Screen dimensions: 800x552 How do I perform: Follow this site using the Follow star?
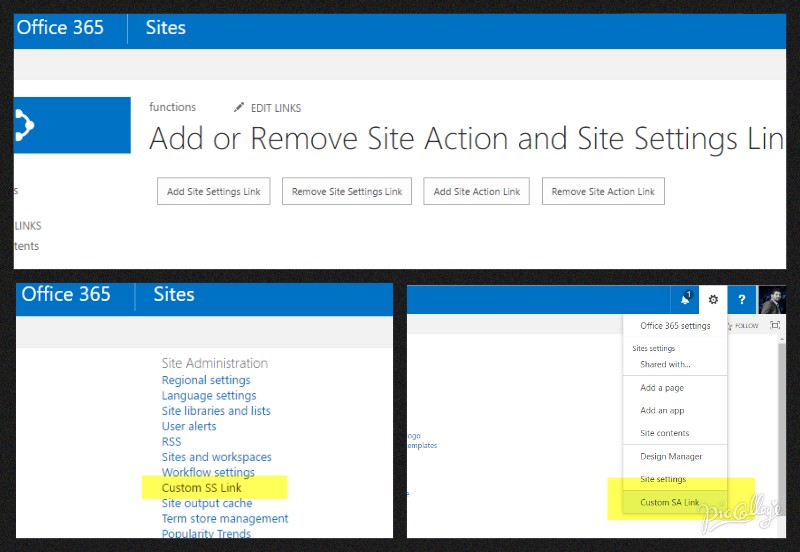coord(746,326)
